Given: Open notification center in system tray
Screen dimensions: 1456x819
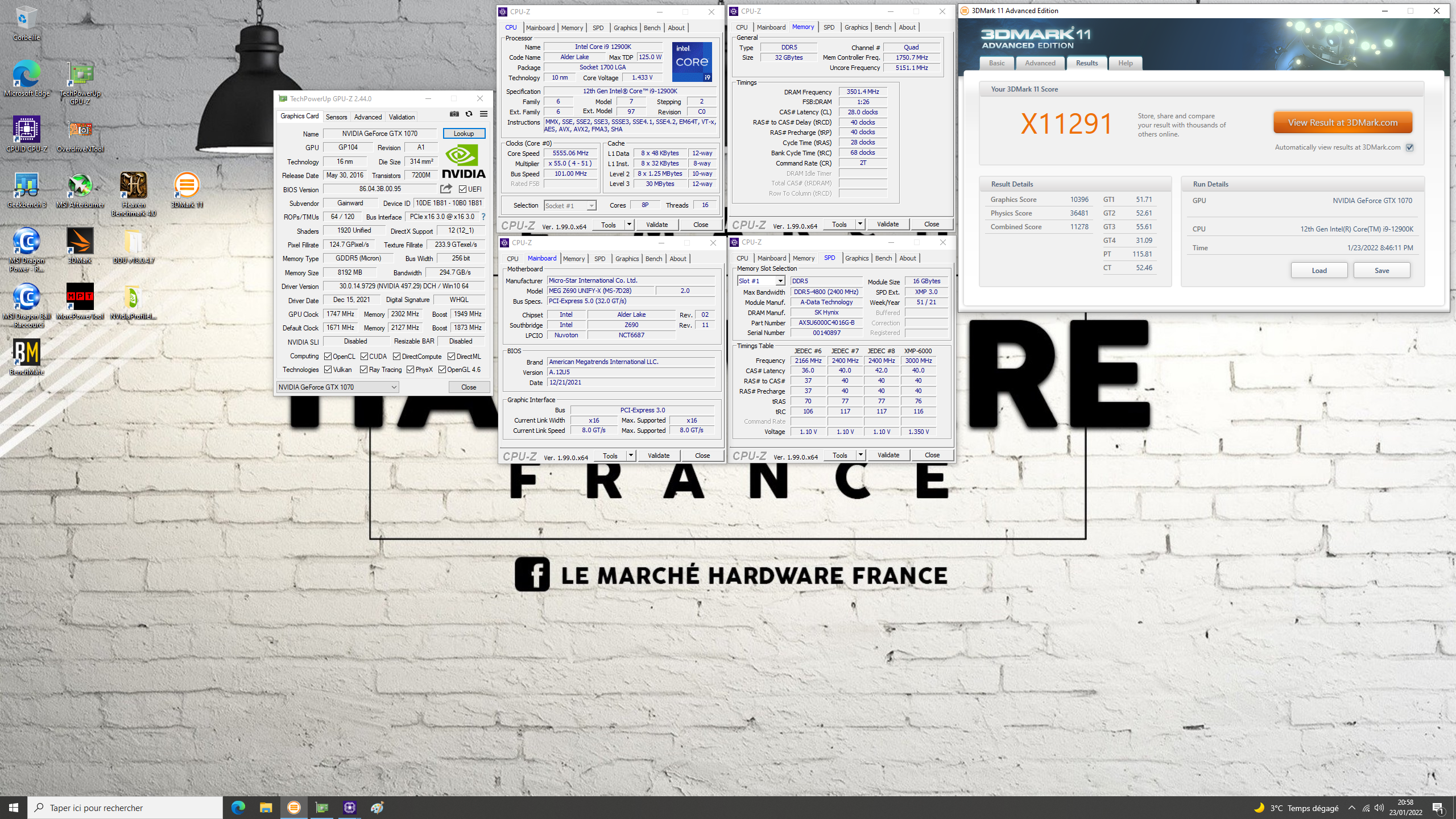Looking at the screenshot, I should coord(1438,808).
